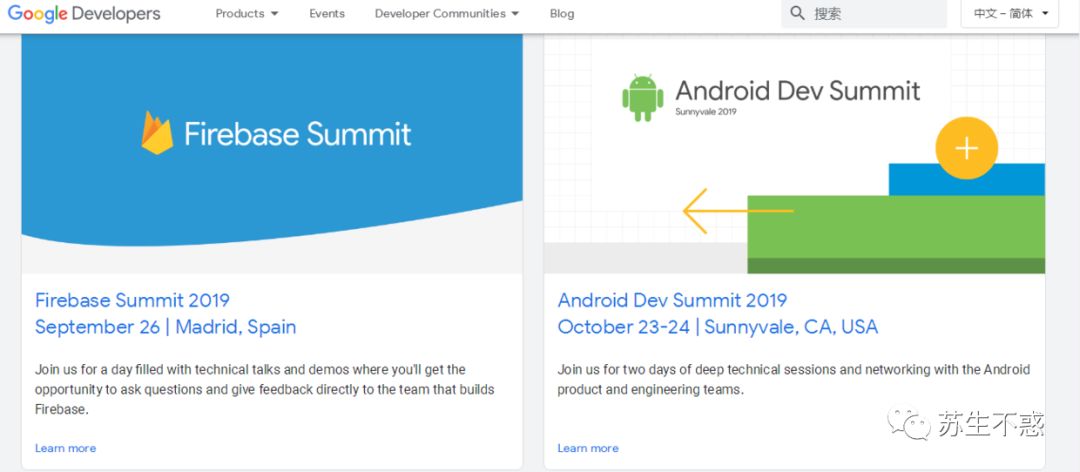Open the Products dropdown menu
This screenshot has height=472, width=1080.
click(x=247, y=13)
